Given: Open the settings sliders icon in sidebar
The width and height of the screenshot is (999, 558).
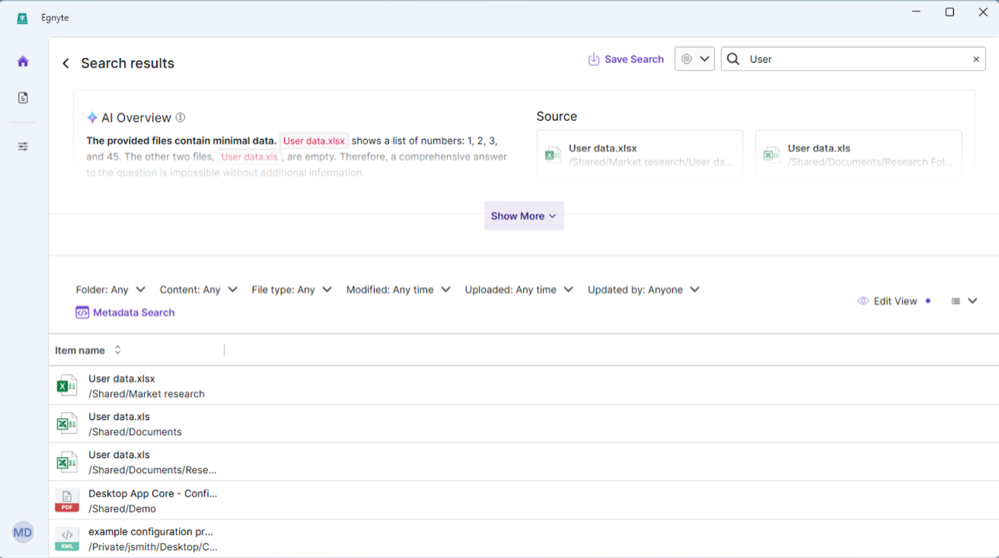Looking at the screenshot, I should tap(23, 147).
